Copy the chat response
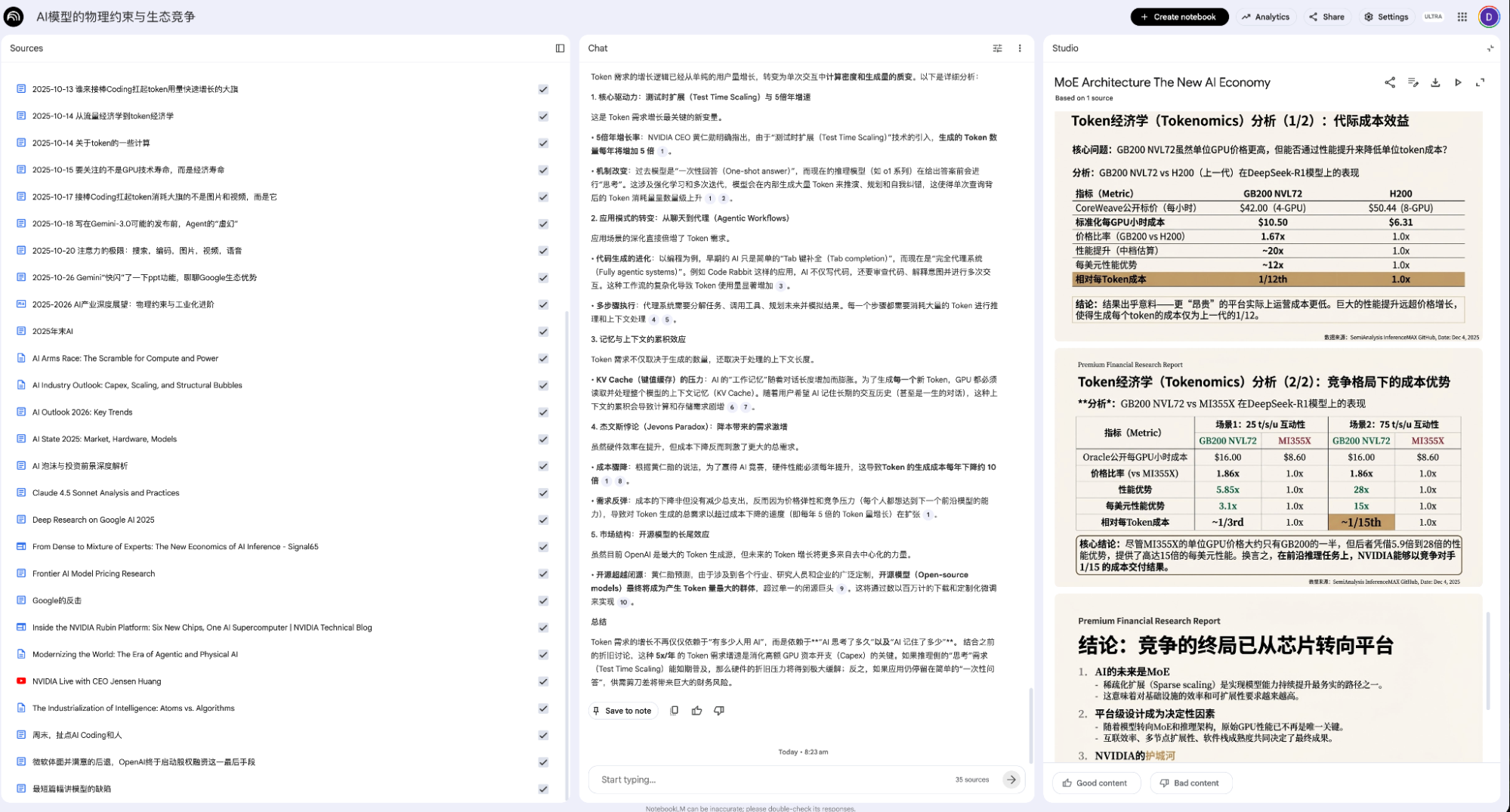 coord(674,711)
